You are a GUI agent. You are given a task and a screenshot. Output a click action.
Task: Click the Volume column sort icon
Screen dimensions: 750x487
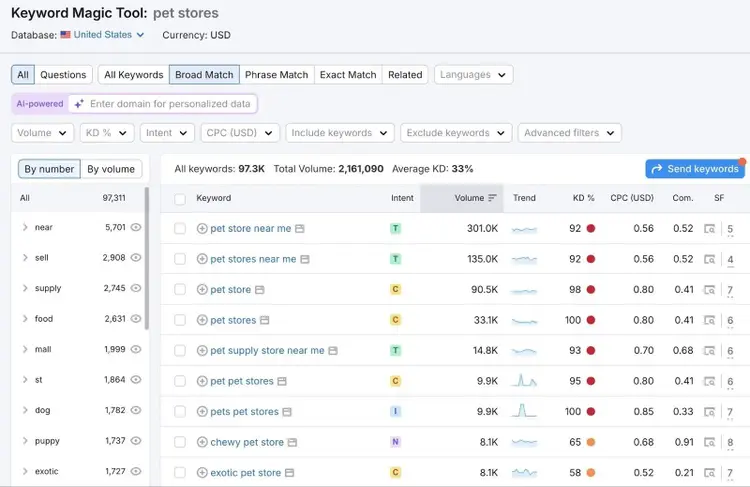(x=492, y=198)
